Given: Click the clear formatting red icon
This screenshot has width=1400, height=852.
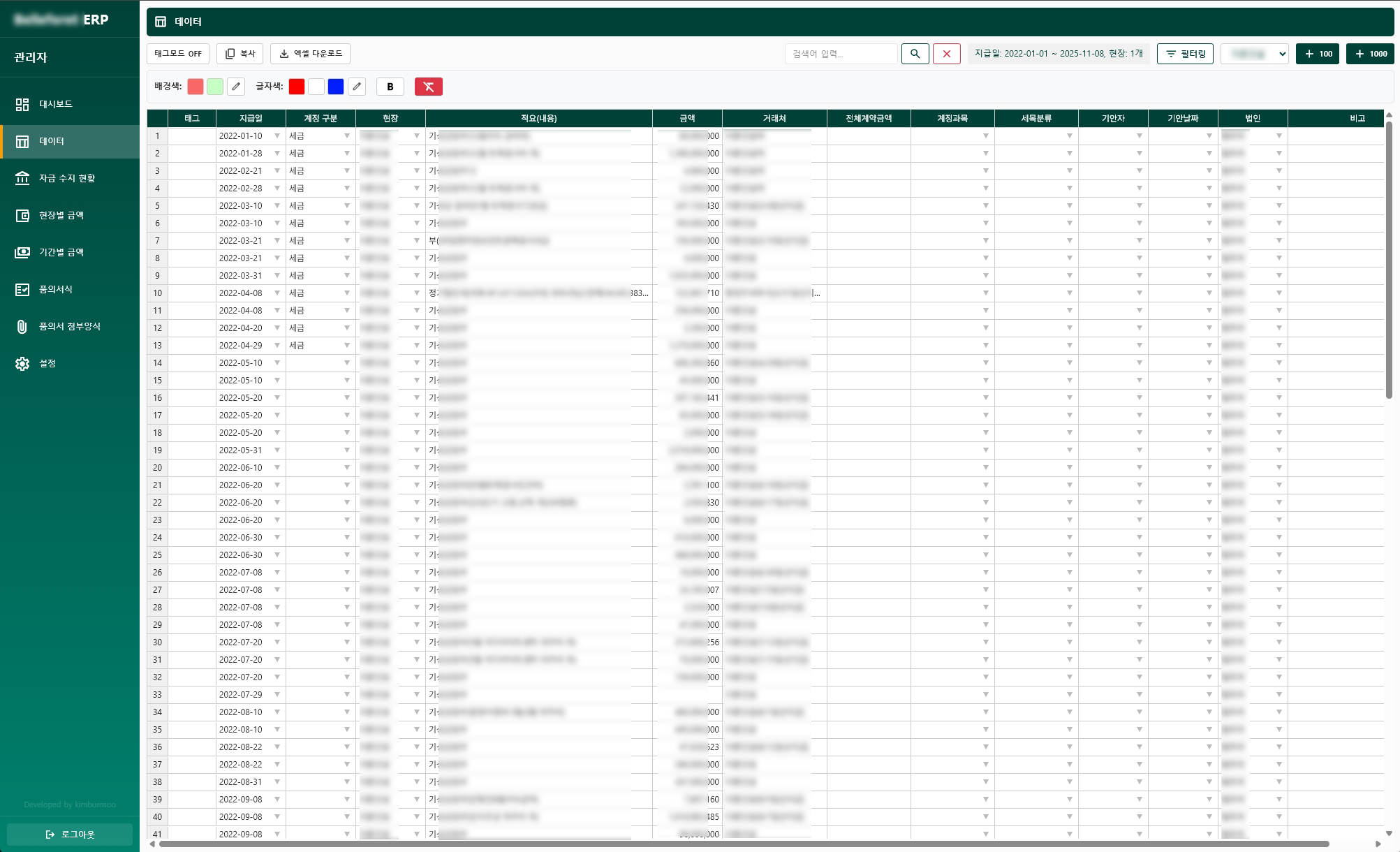Looking at the screenshot, I should click(x=428, y=87).
